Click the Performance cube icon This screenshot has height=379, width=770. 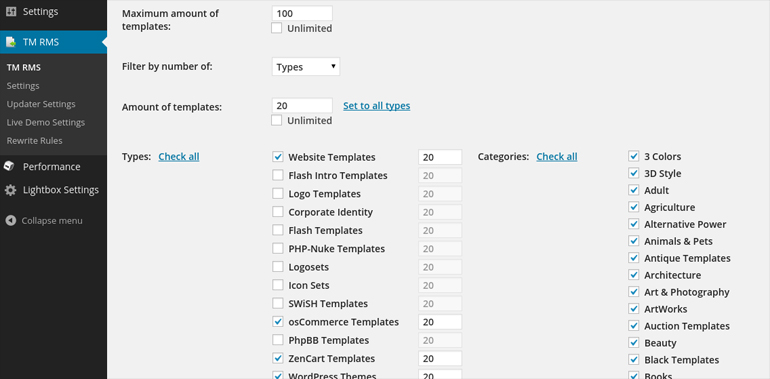[10, 167]
